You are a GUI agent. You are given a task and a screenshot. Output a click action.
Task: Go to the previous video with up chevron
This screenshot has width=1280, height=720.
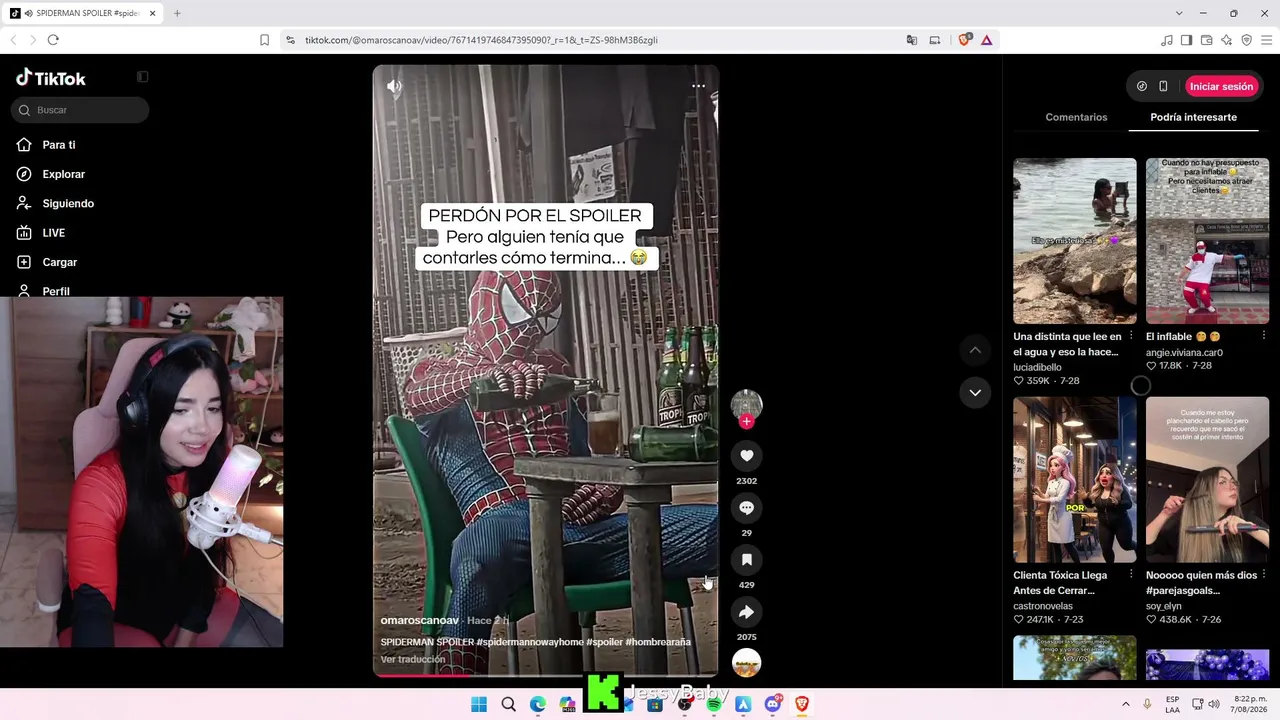pyautogui.click(x=975, y=350)
